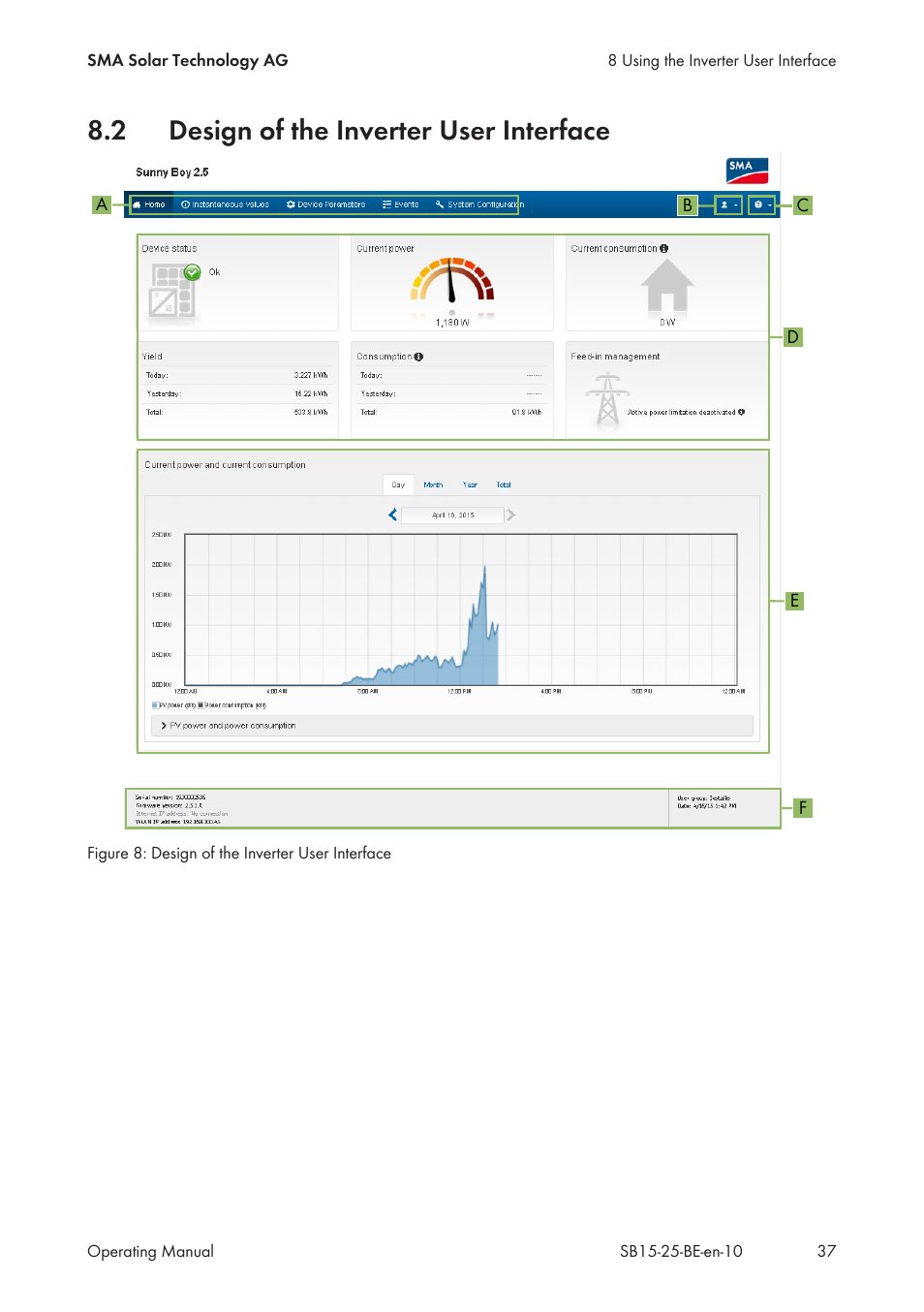Click the Serial number footer entry
The width and height of the screenshot is (924, 1312).
pos(170,797)
